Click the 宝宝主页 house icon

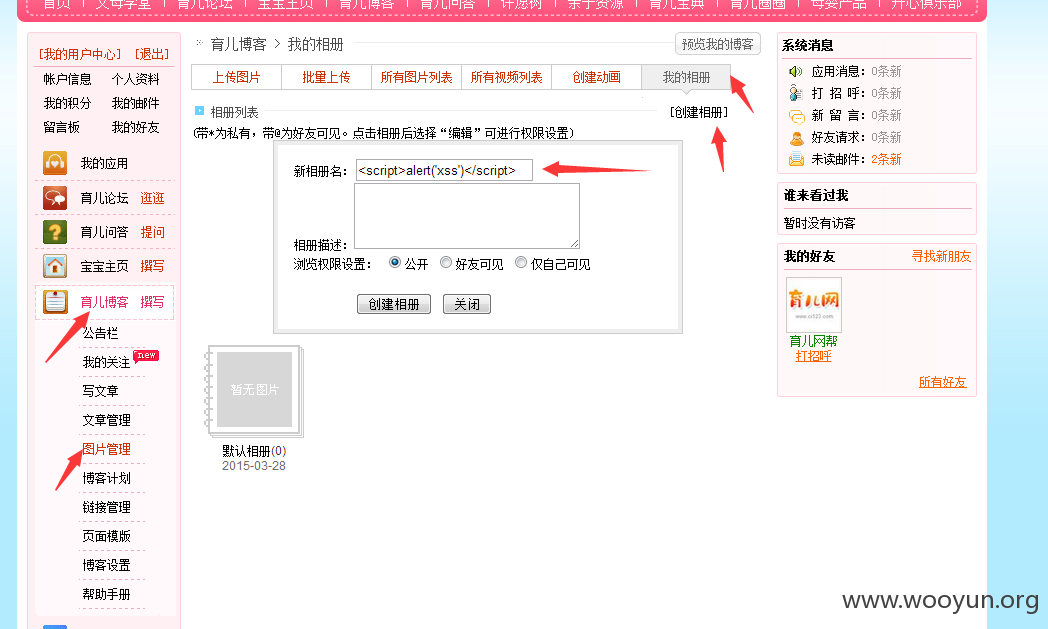click(55, 266)
